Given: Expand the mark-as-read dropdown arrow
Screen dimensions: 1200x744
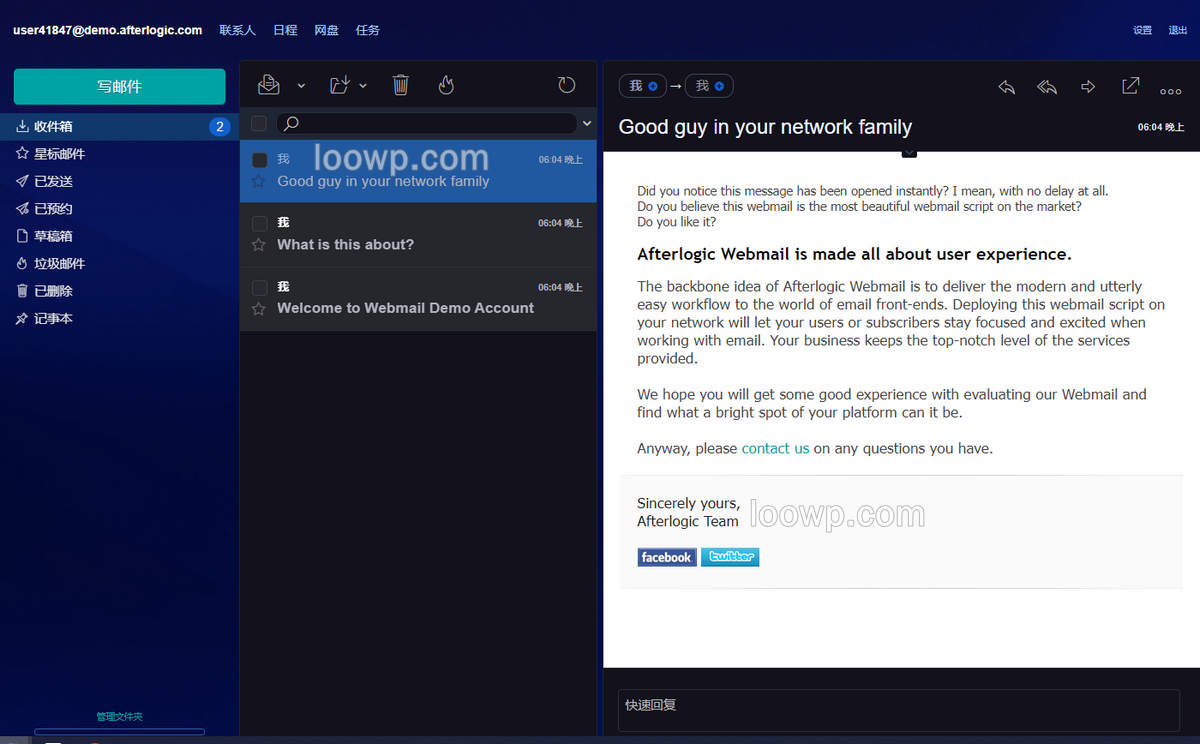Looking at the screenshot, I should [x=301, y=86].
